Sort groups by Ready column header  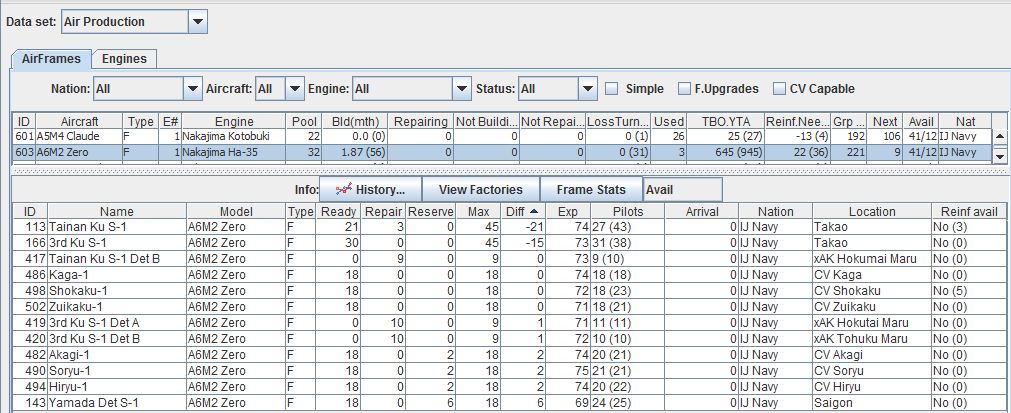338,211
